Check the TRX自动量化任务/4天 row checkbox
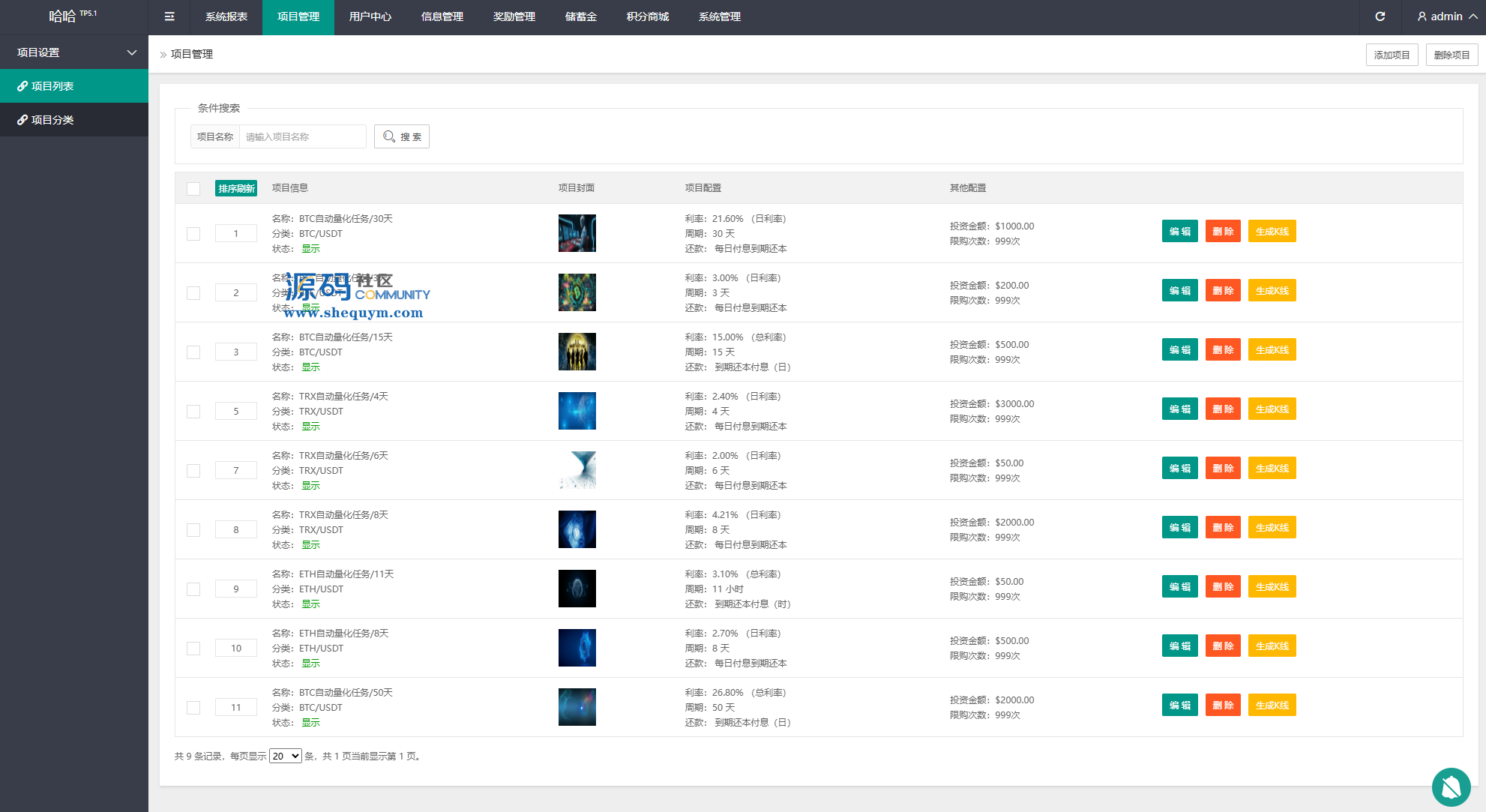Viewport: 1486px width, 812px height. [x=193, y=412]
